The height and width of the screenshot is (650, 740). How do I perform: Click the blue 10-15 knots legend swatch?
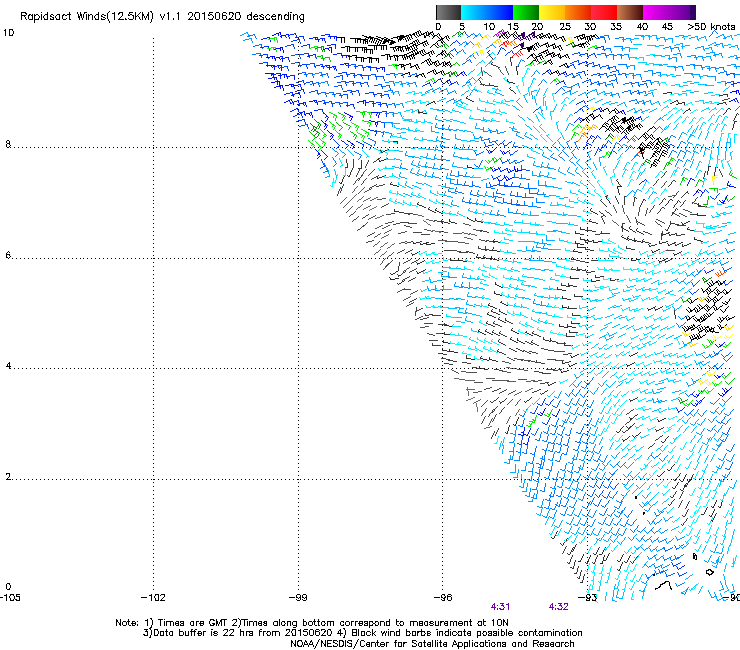pos(500,12)
